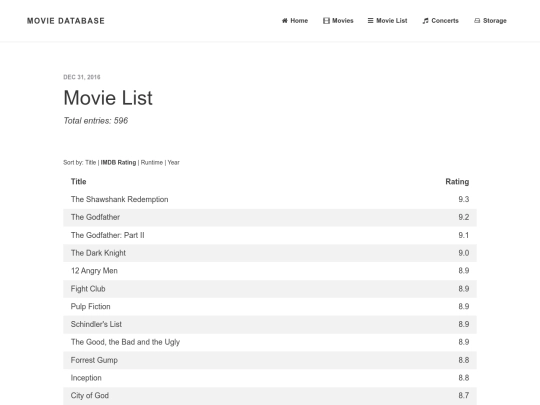Select City of God title
The height and width of the screenshot is (405, 540).
90,396
